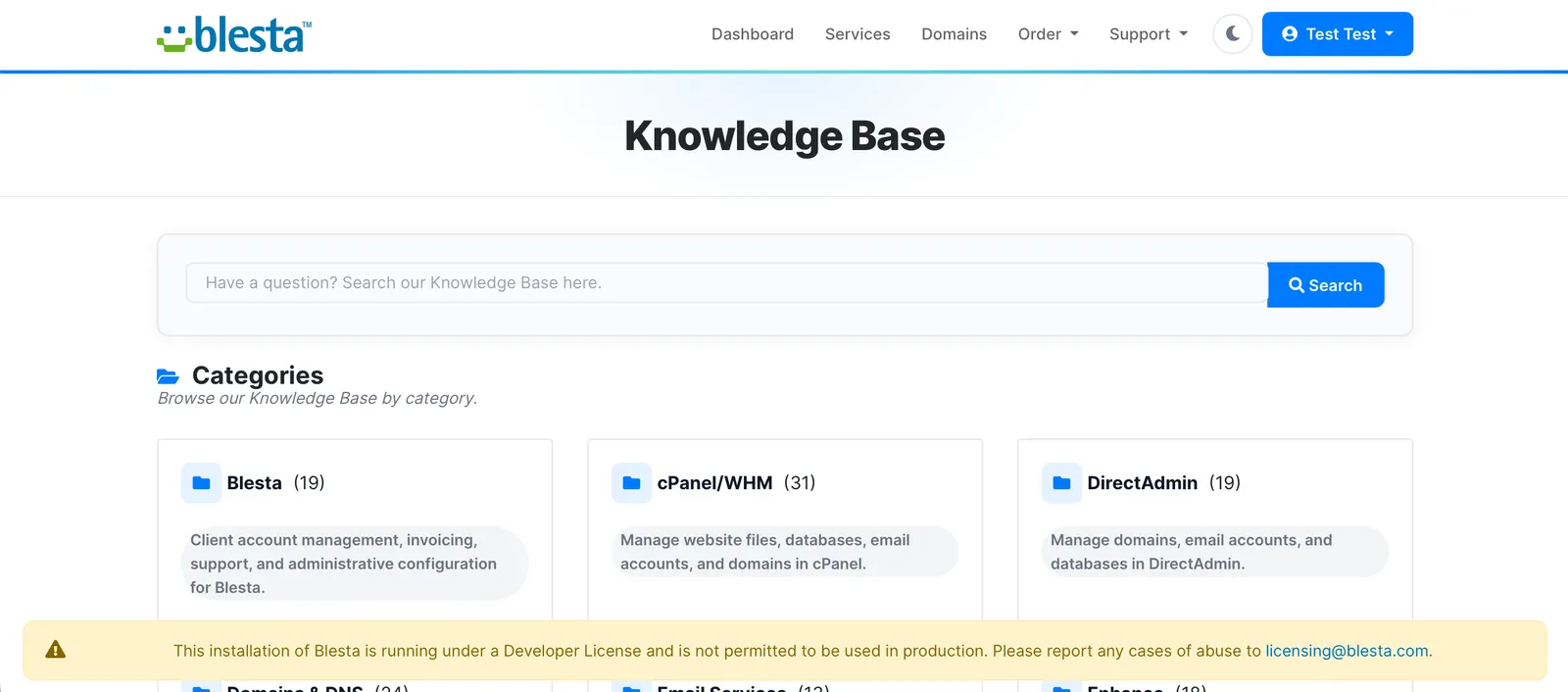Click 'Browse our Knowledge Base by category' text
The image size is (1568, 692).
(318, 398)
